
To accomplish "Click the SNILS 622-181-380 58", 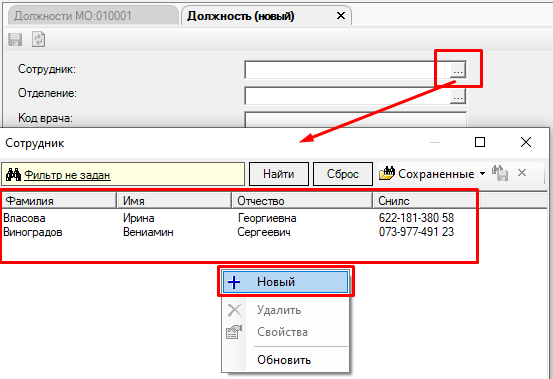I will (x=417, y=218).
